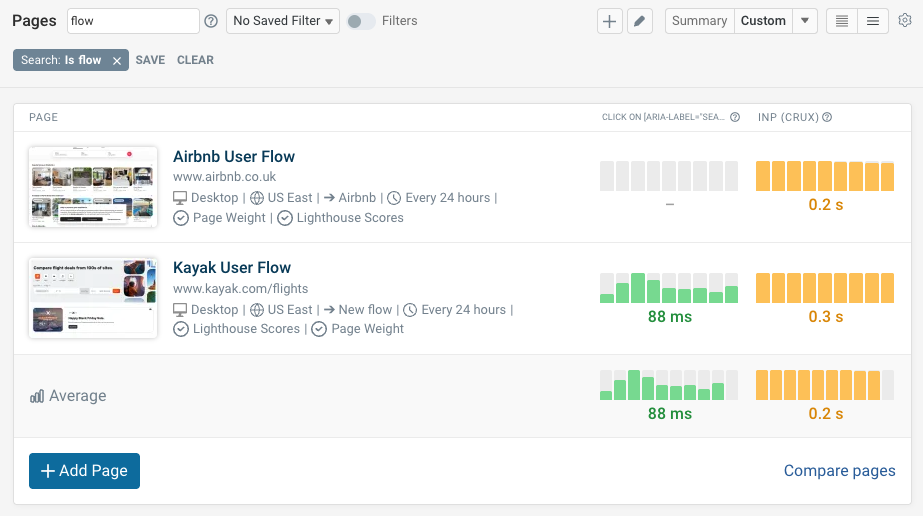Click the 'US East' text in the Airbnb row
Screen dimensions: 923x516
(290, 198)
